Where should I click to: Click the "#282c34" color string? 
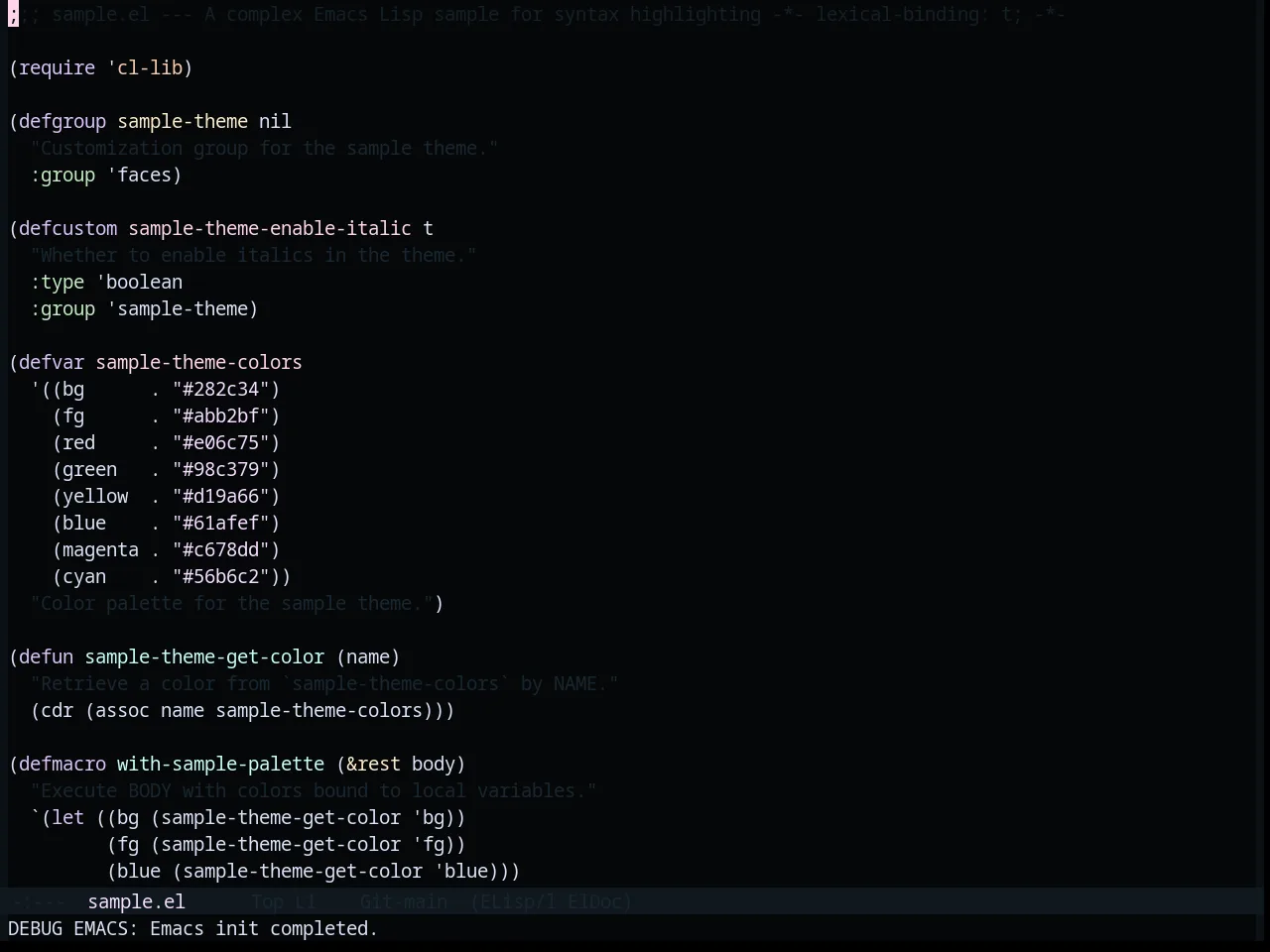coord(220,389)
